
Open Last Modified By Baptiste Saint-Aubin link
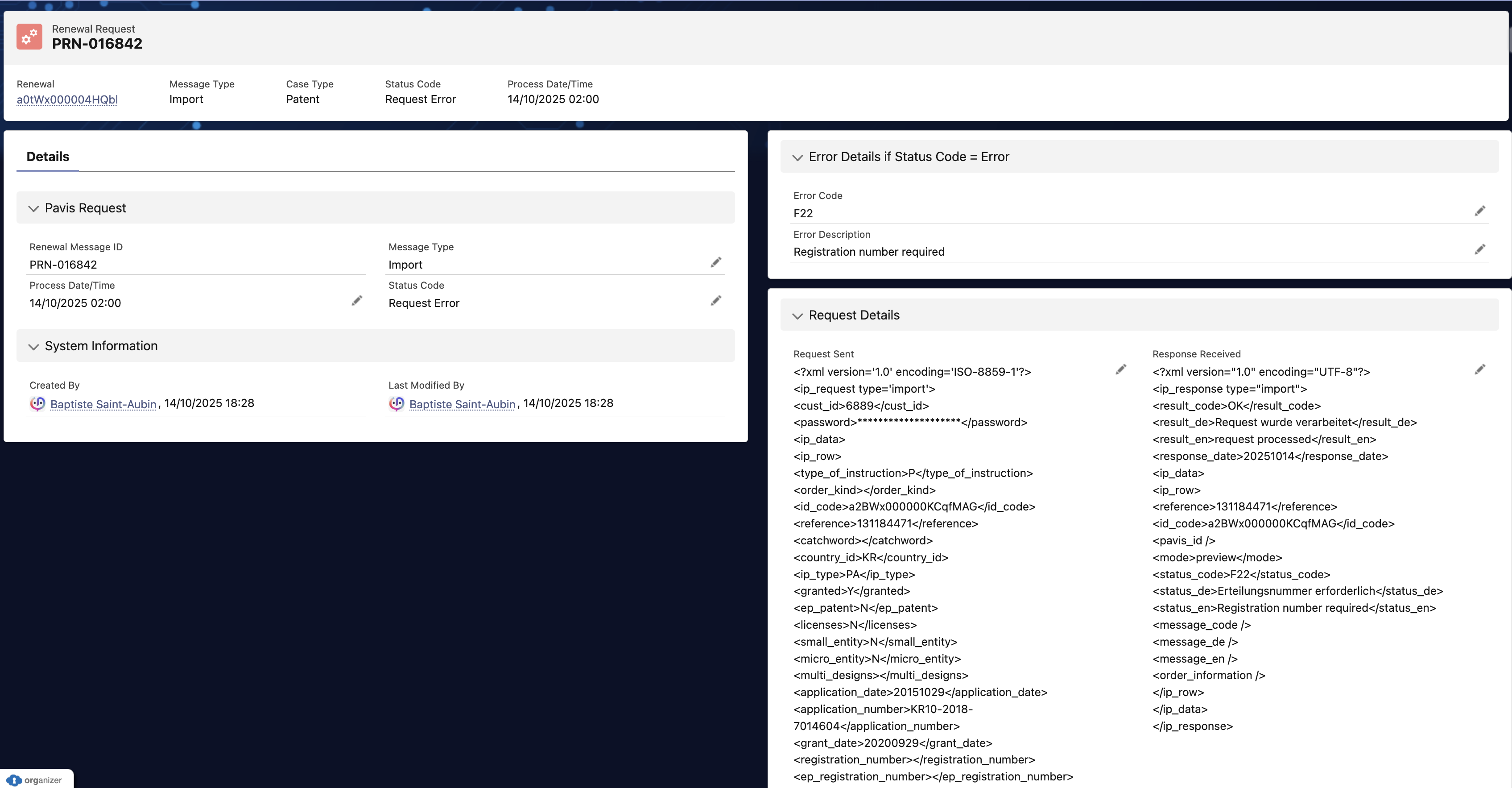click(462, 404)
